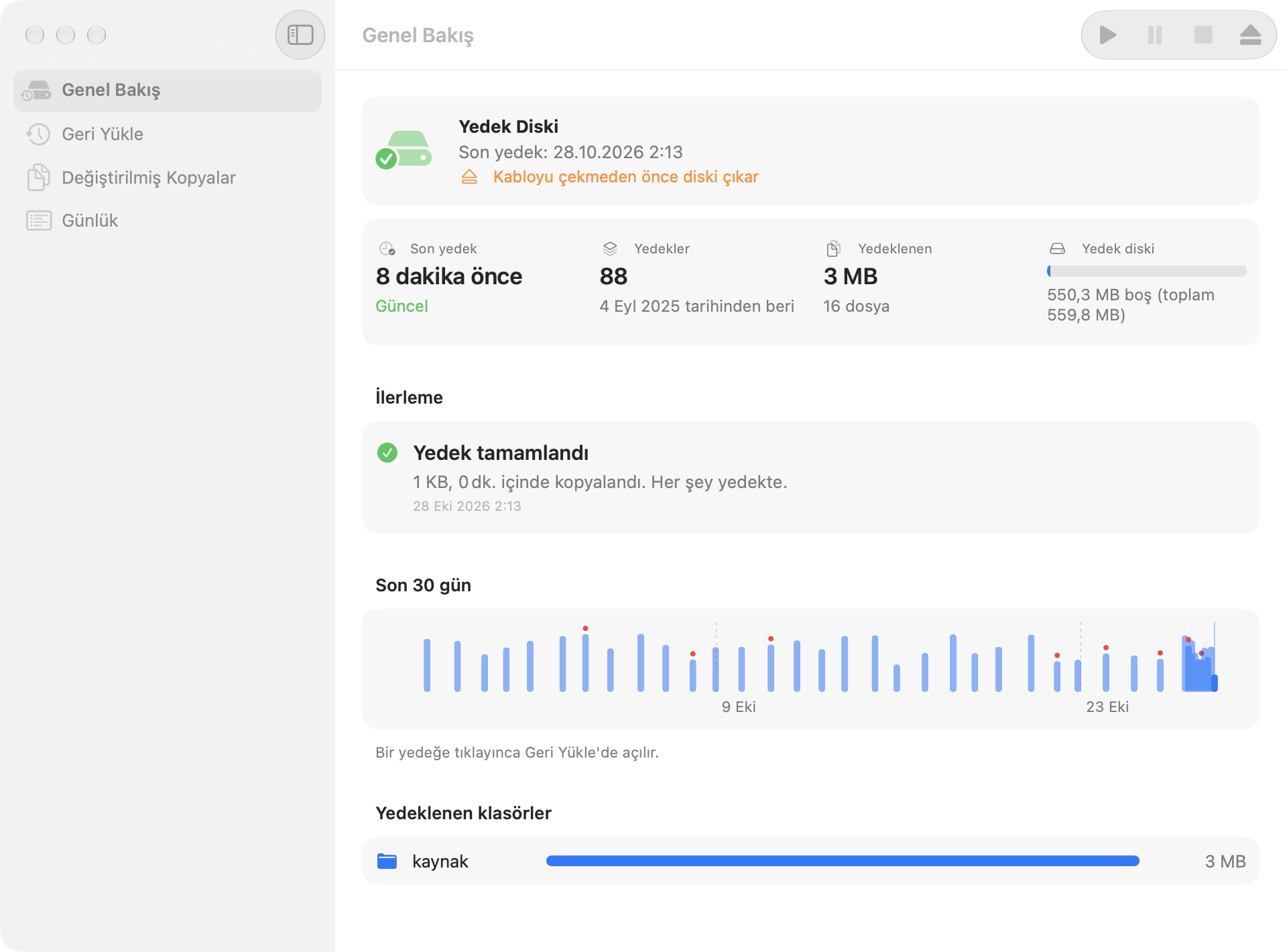This screenshot has width=1287, height=952.
Task: Click the "23 Eki" chart label
Action: click(1107, 707)
